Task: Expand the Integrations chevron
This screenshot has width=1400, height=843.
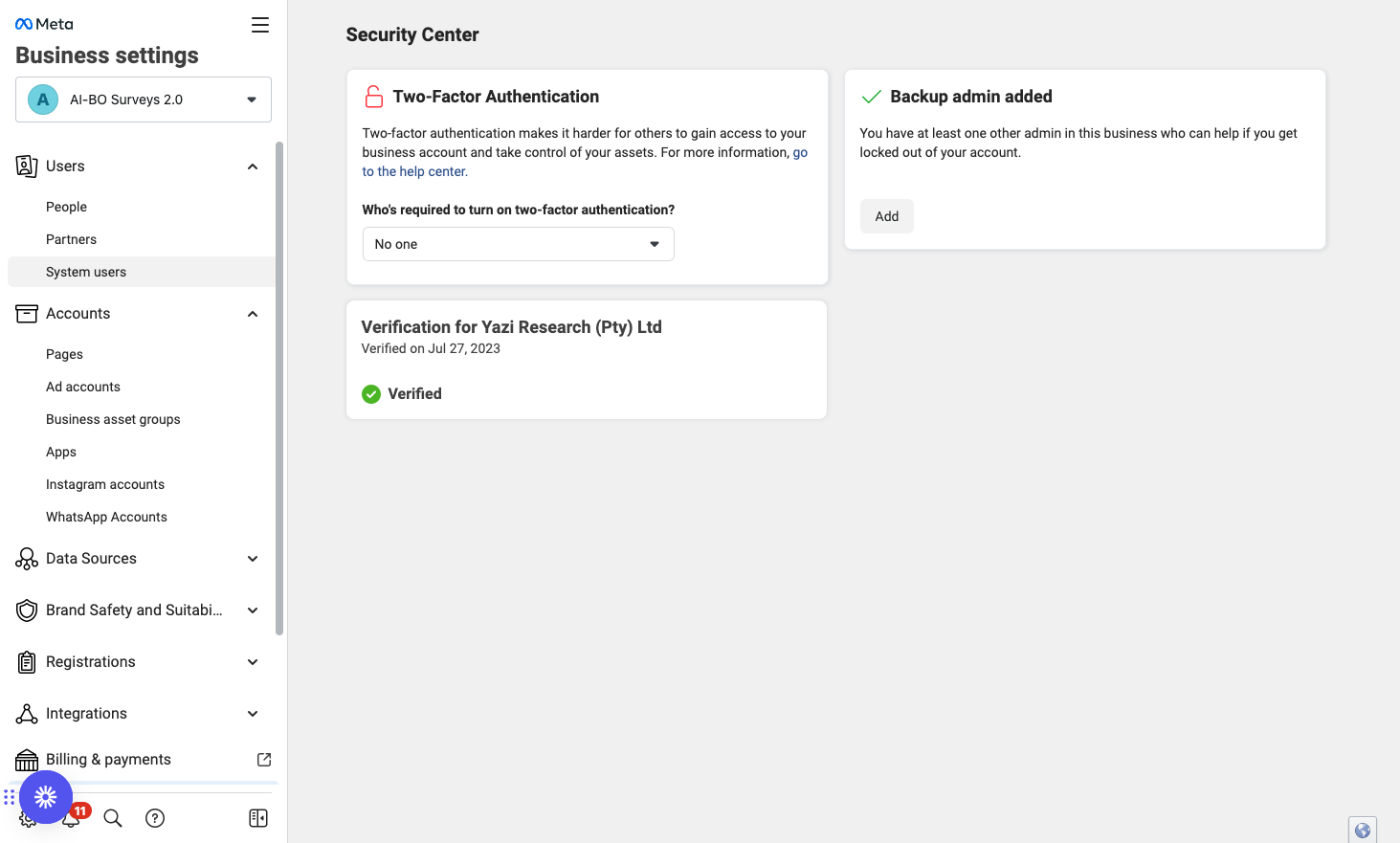Action: point(253,714)
